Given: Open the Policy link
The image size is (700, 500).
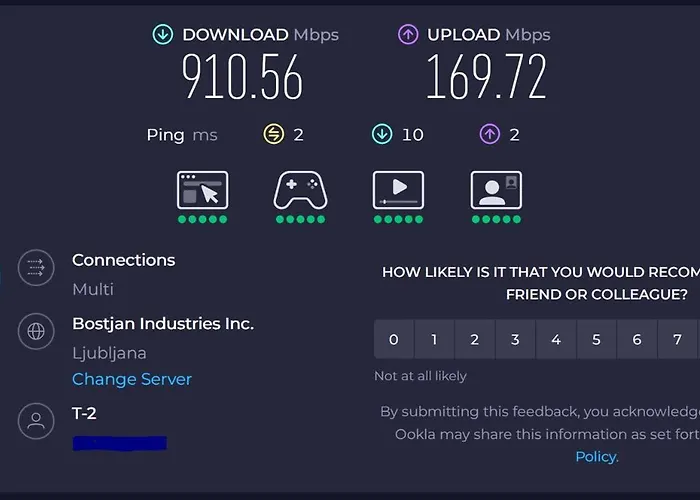Looking at the screenshot, I should (x=596, y=457).
